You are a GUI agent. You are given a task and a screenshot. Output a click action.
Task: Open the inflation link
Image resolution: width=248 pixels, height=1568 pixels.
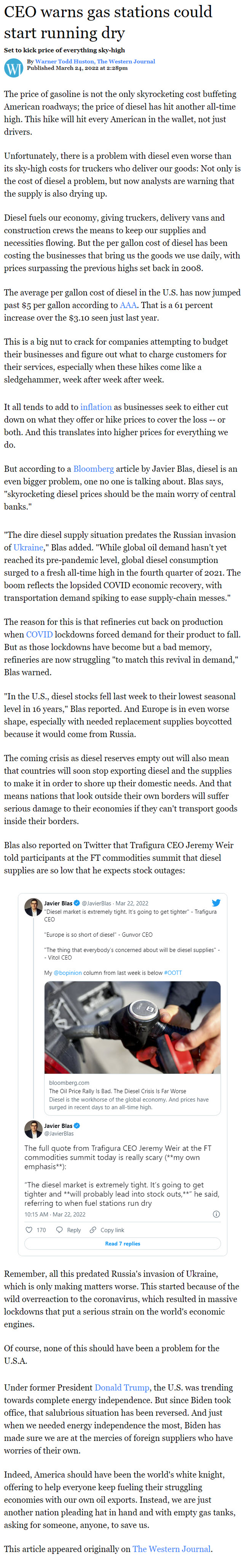(x=96, y=407)
